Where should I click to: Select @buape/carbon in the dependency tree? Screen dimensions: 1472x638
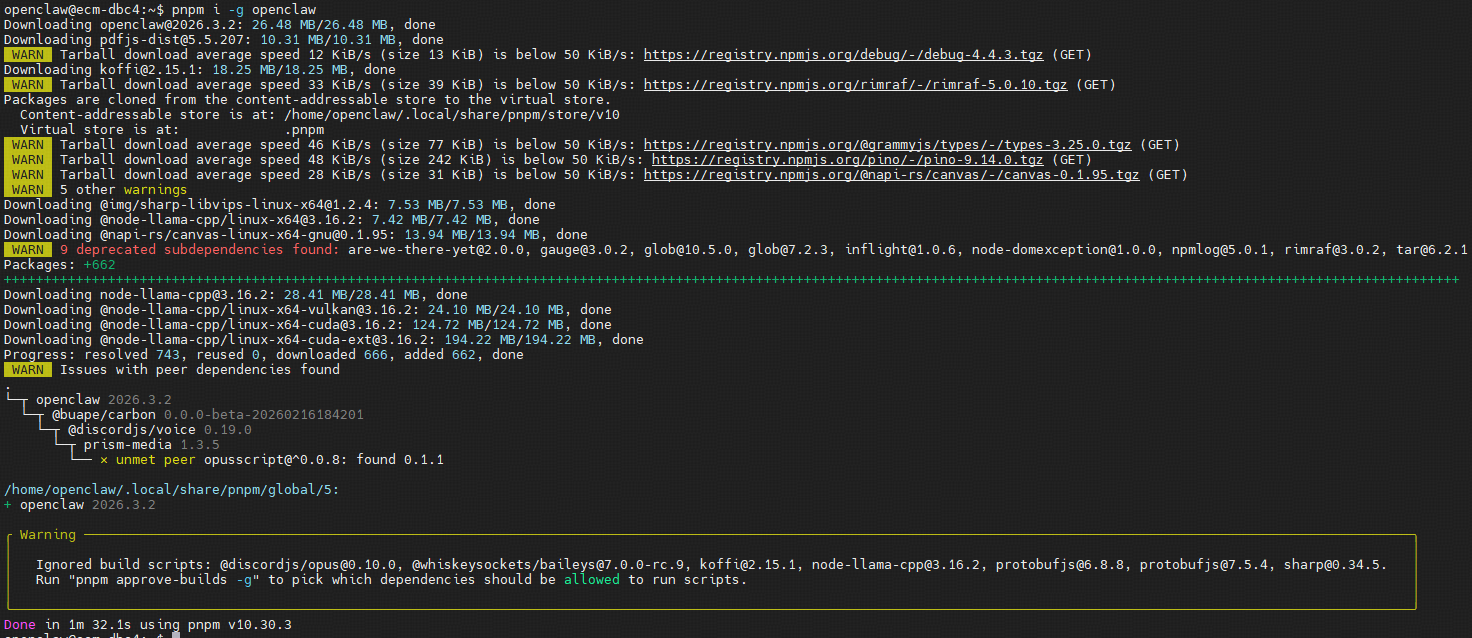click(x=104, y=415)
